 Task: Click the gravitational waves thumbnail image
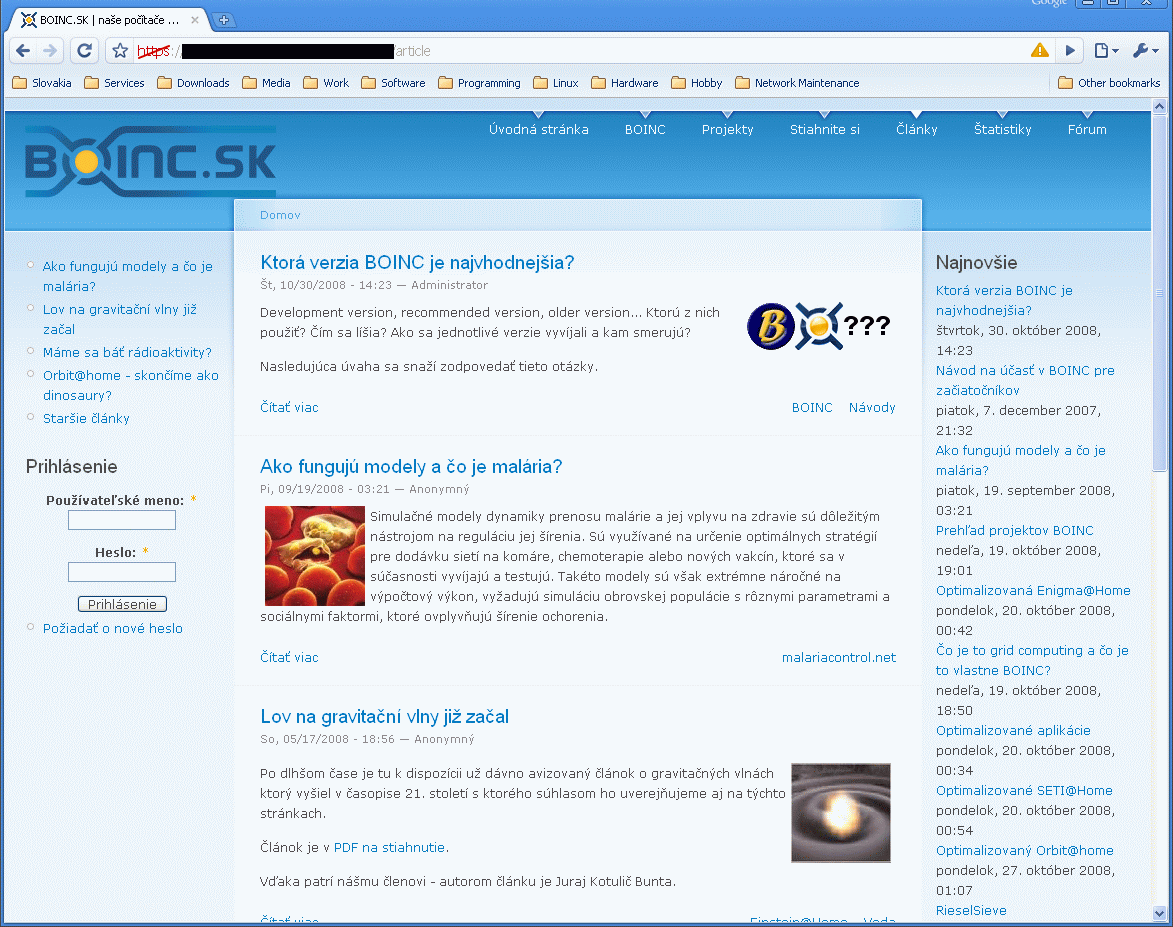click(x=841, y=813)
